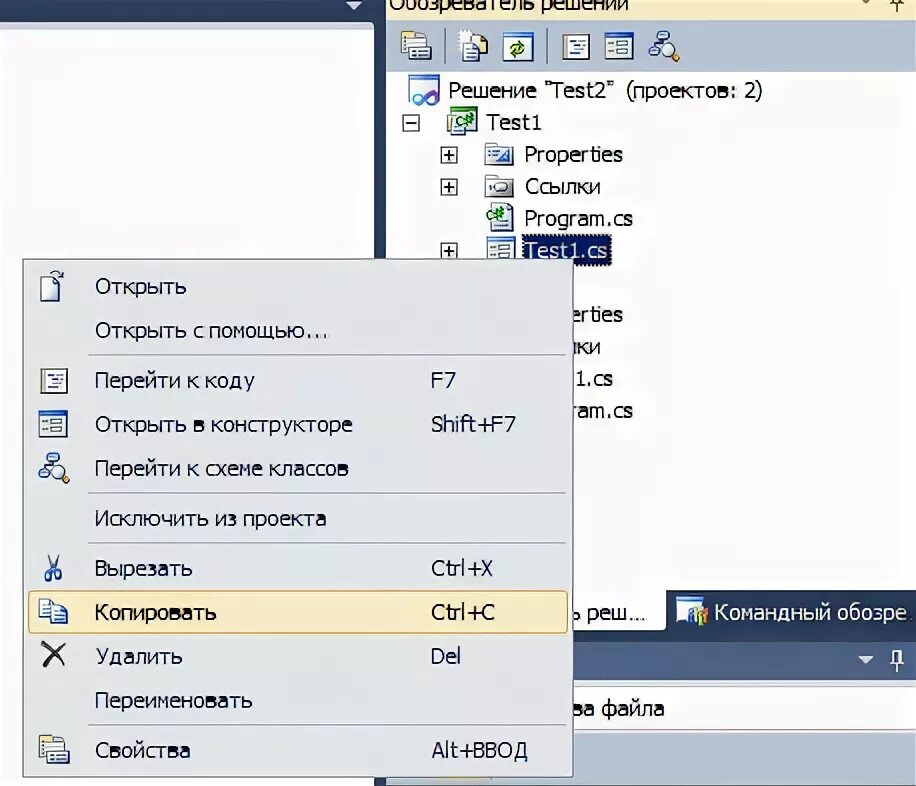Select Перейти к схеме классов menu item
The height and width of the screenshot is (786, 916).
point(297,468)
